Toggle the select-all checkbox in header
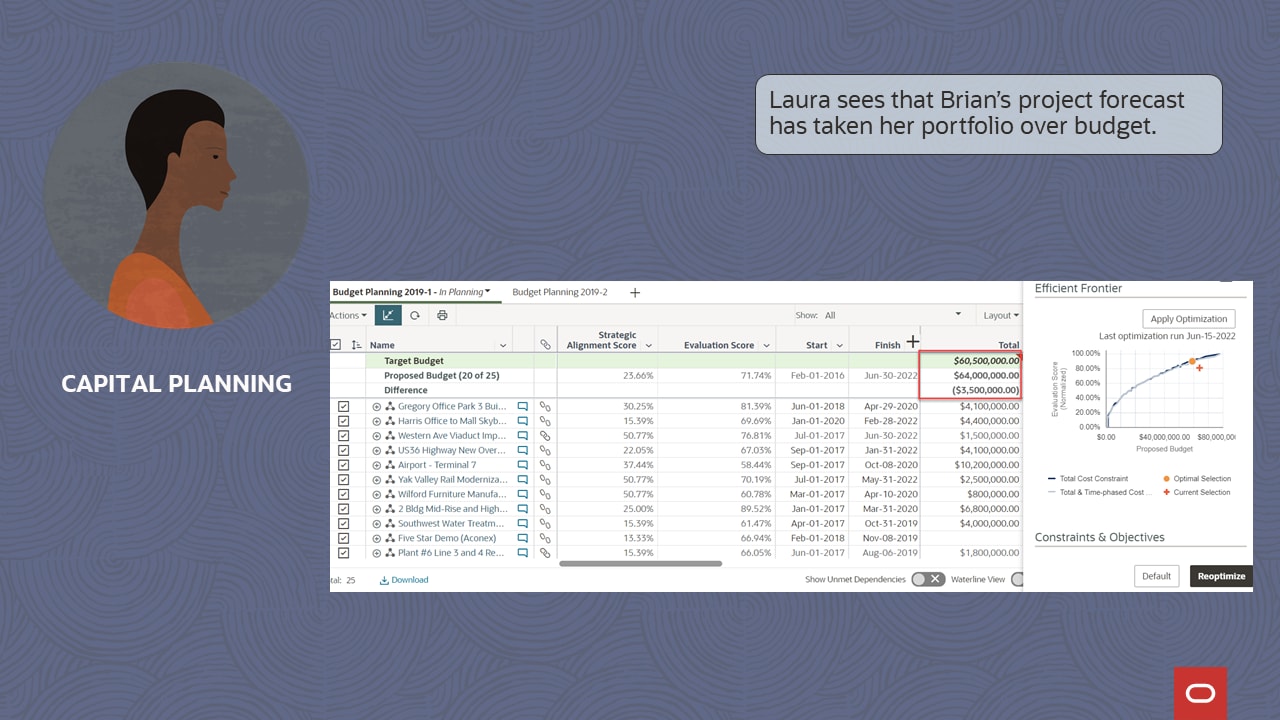Screen dimensions: 1280x720 [x=335, y=345]
